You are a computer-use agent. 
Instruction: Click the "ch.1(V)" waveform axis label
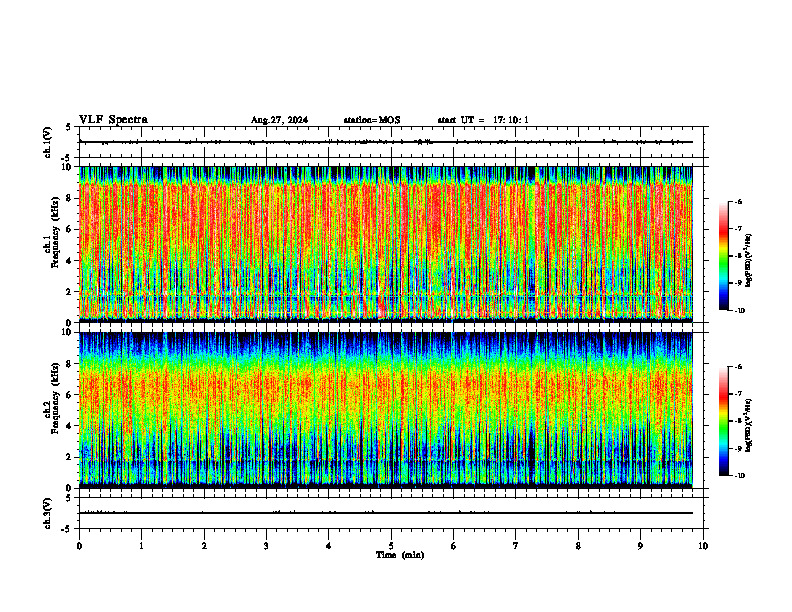48,142
